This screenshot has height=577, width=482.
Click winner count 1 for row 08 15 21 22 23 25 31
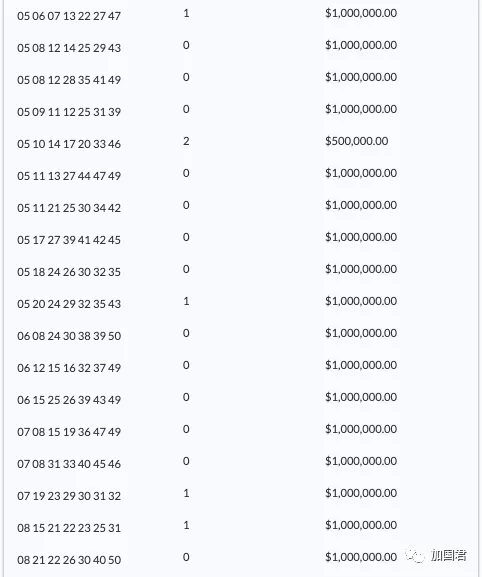(186, 525)
